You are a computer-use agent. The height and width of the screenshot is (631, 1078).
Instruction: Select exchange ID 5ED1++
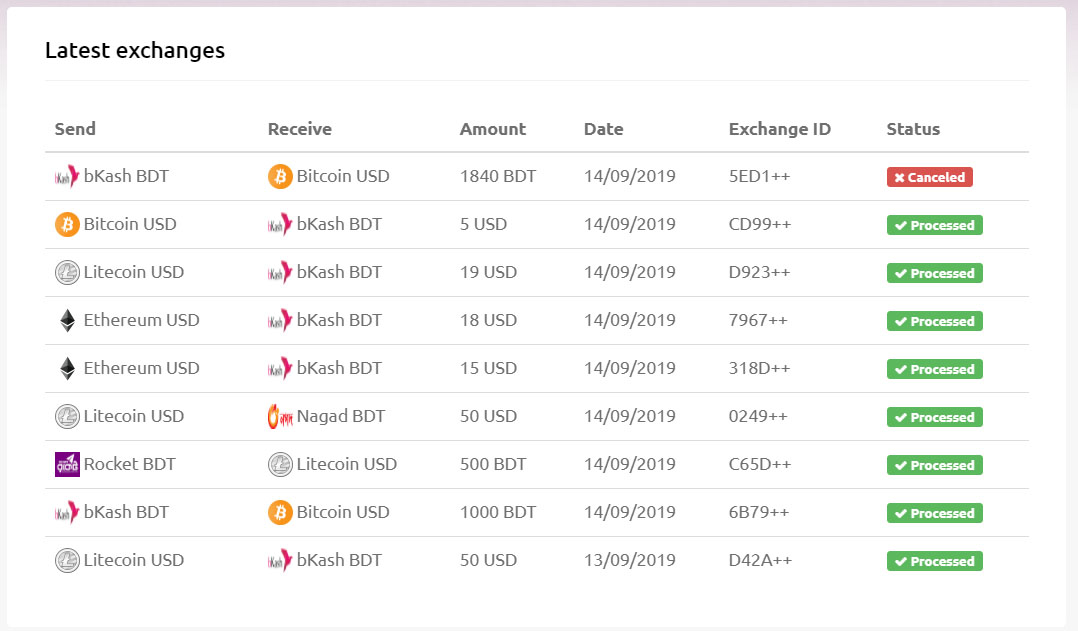click(x=759, y=177)
